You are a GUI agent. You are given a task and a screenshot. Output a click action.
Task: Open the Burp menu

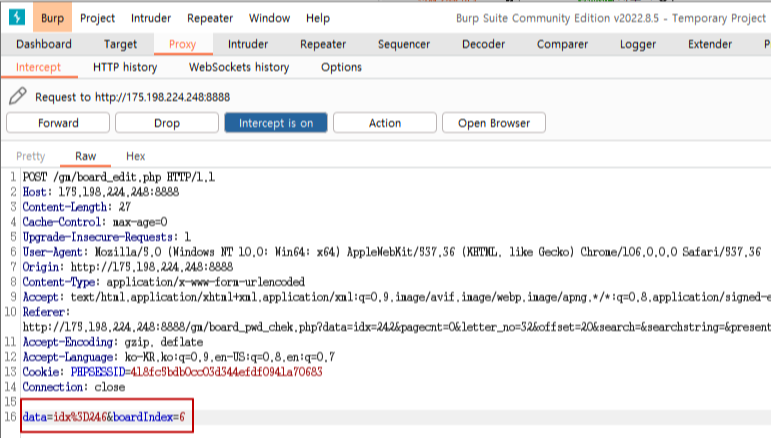point(52,18)
